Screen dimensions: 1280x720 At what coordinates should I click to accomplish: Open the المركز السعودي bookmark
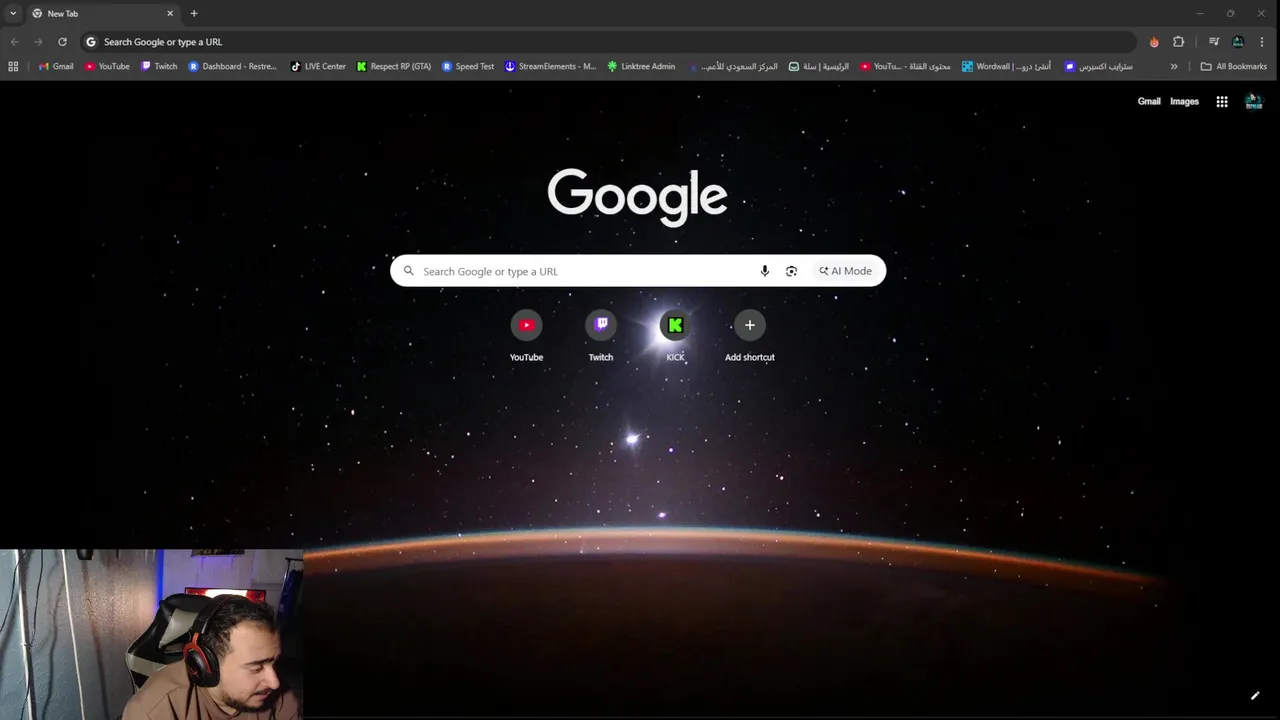tap(732, 66)
